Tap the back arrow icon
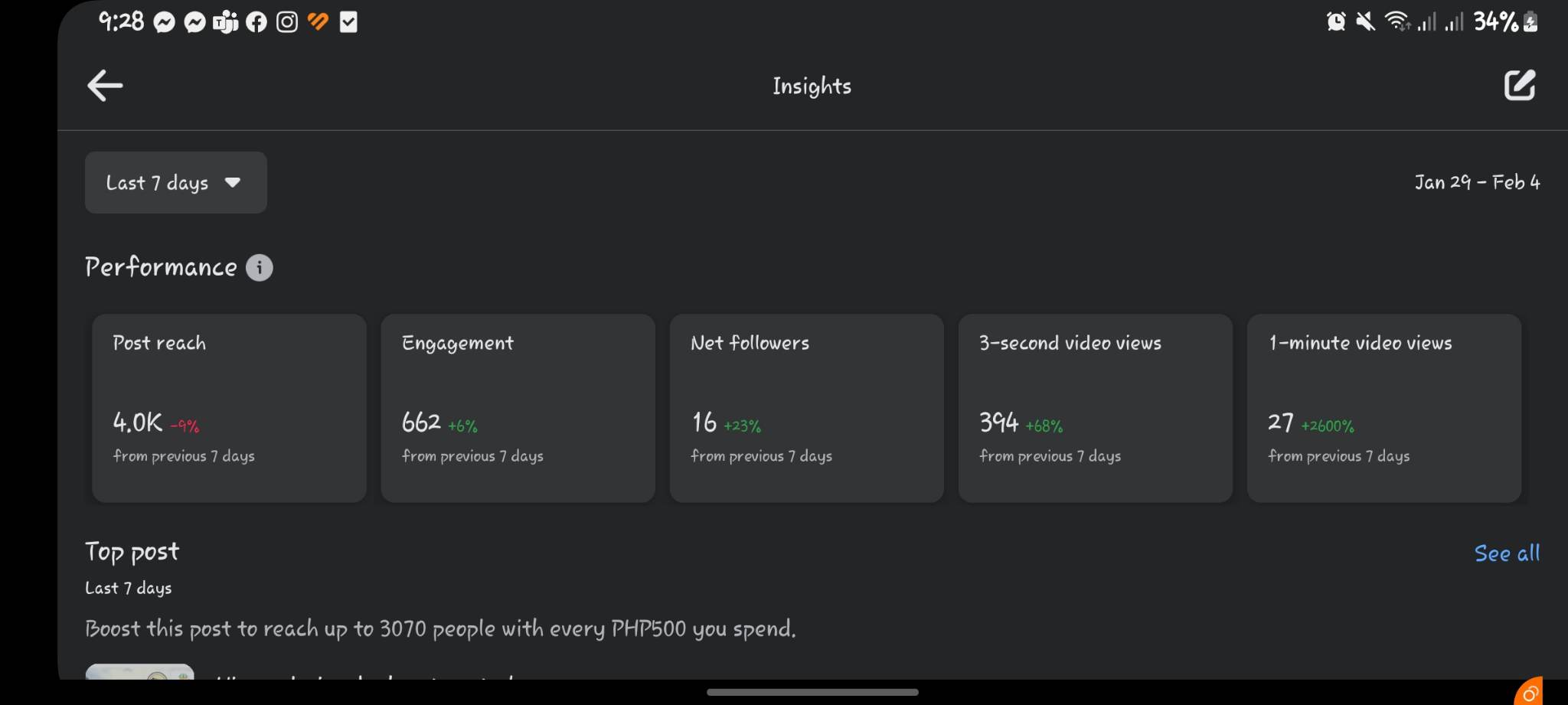Image resolution: width=1568 pixels, height=705 pixels. pyautogui.click(x=105, y=85)
